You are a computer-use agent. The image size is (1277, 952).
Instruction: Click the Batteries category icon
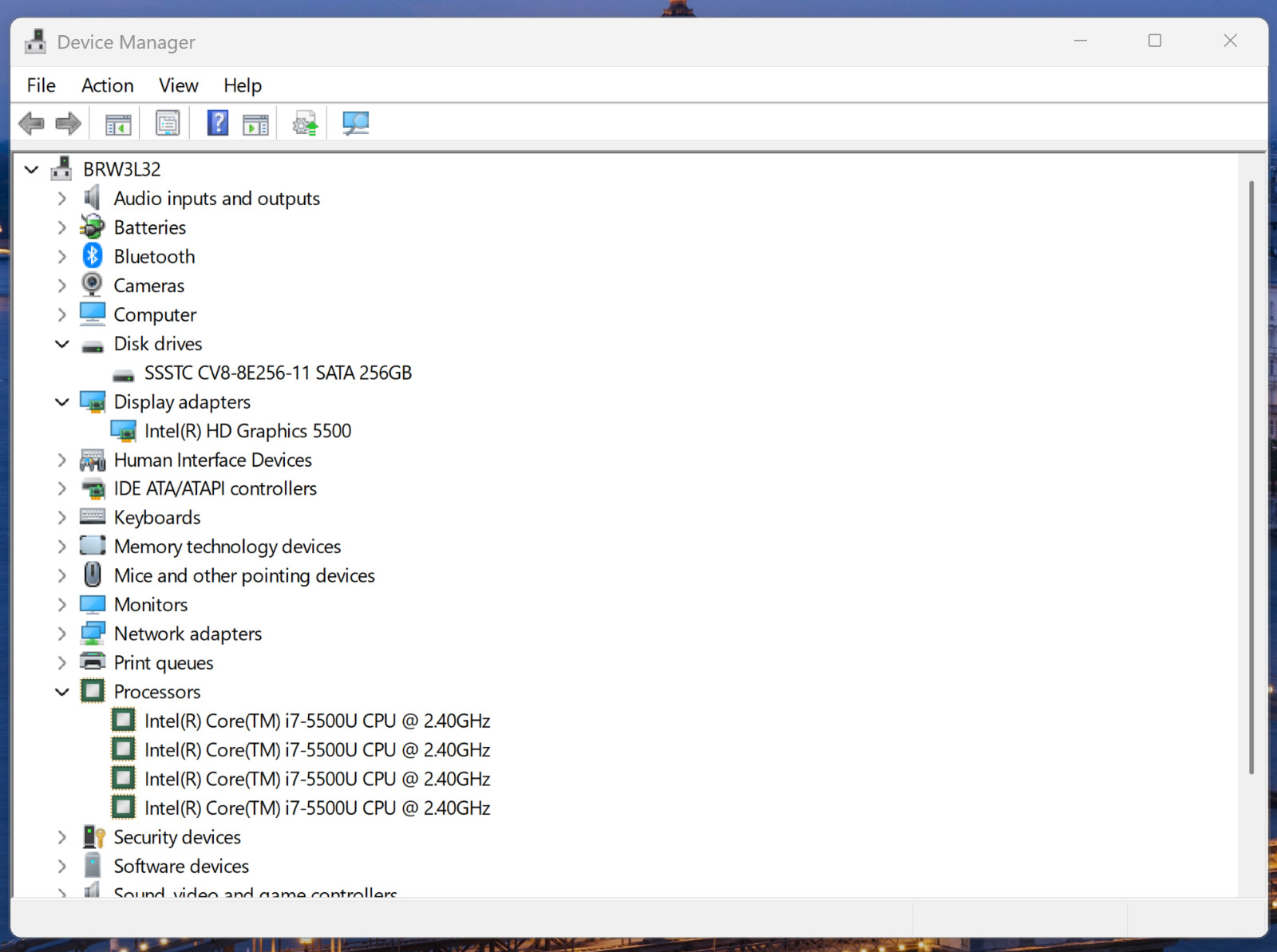93,227
